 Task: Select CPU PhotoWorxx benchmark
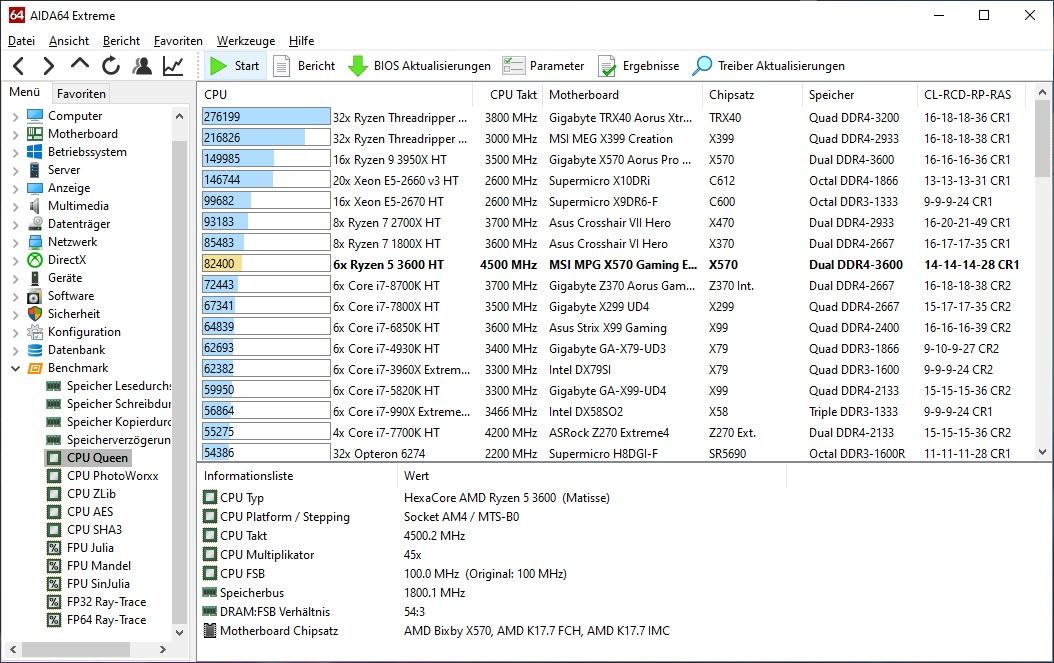pos(102,476)
